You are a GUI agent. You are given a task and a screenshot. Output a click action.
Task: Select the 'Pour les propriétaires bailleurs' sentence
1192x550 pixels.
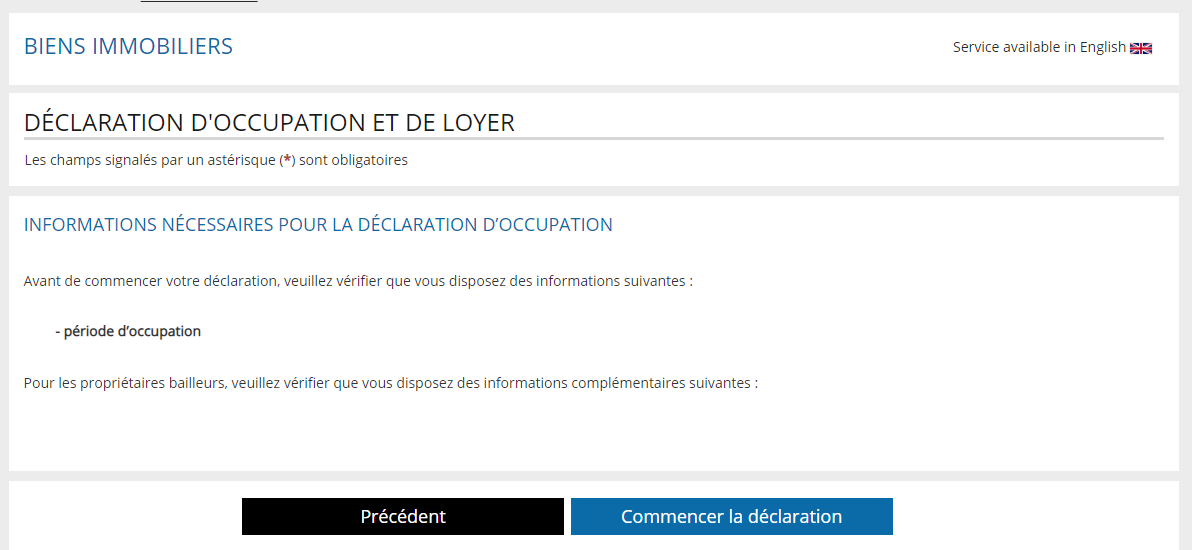coord(391,383)
